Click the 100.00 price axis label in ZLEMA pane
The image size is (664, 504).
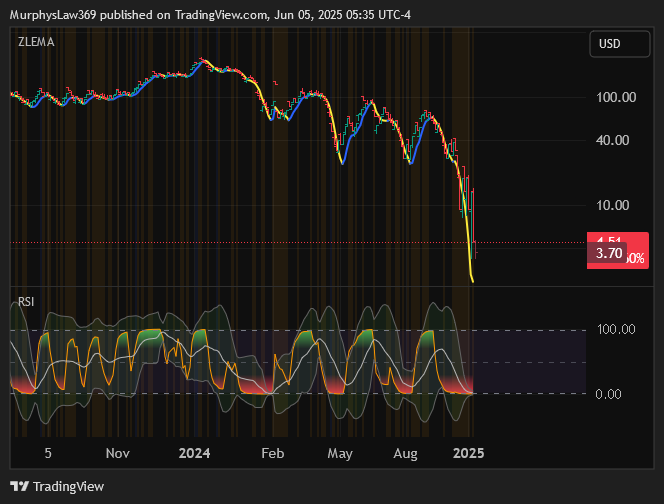pyautogui.click(x=616, y=97)
